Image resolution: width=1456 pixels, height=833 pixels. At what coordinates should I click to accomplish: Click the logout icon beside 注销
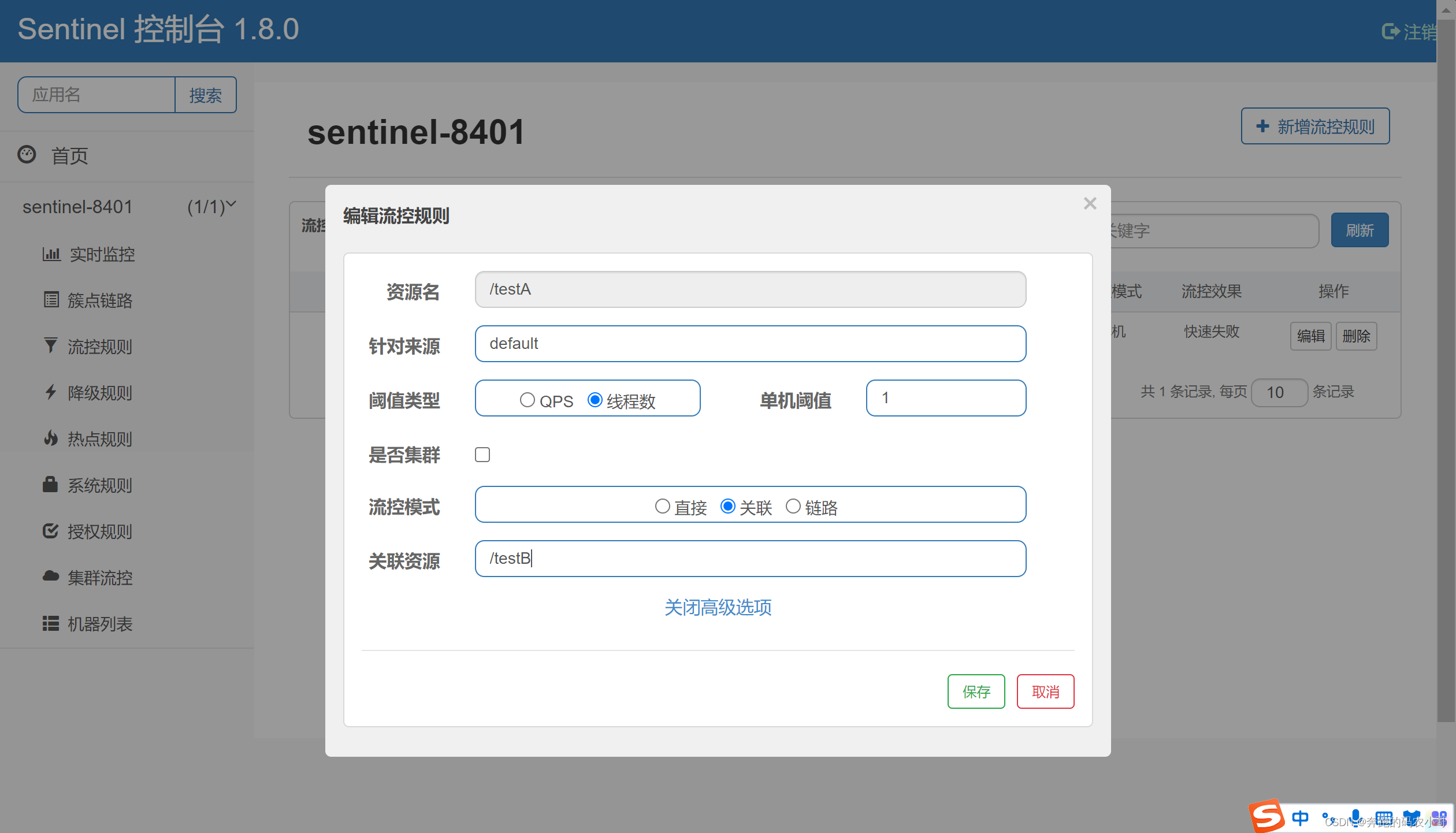pyautogui.click(x=1390, y=31)
